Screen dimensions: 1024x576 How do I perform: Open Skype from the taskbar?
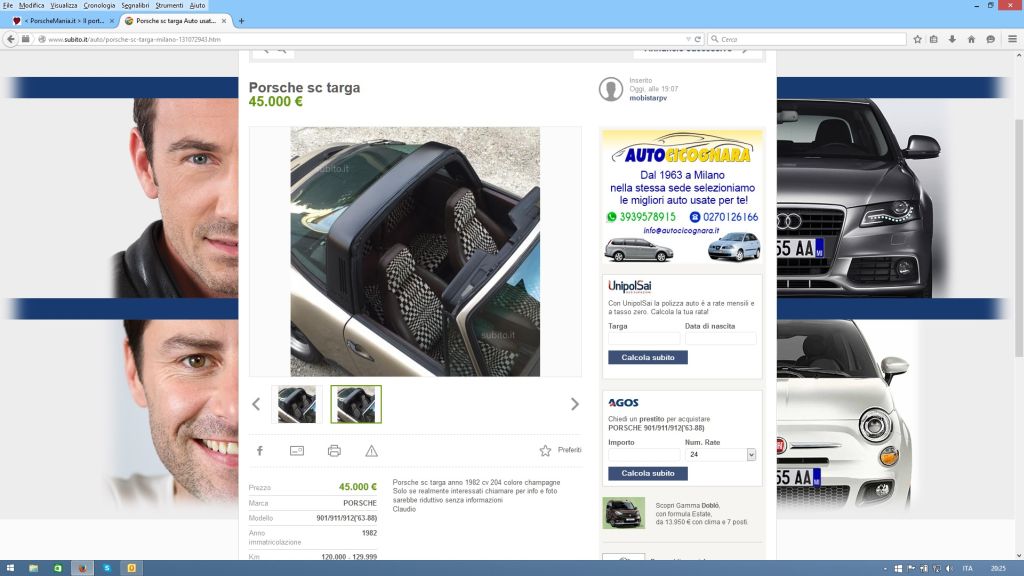[107, 568]
